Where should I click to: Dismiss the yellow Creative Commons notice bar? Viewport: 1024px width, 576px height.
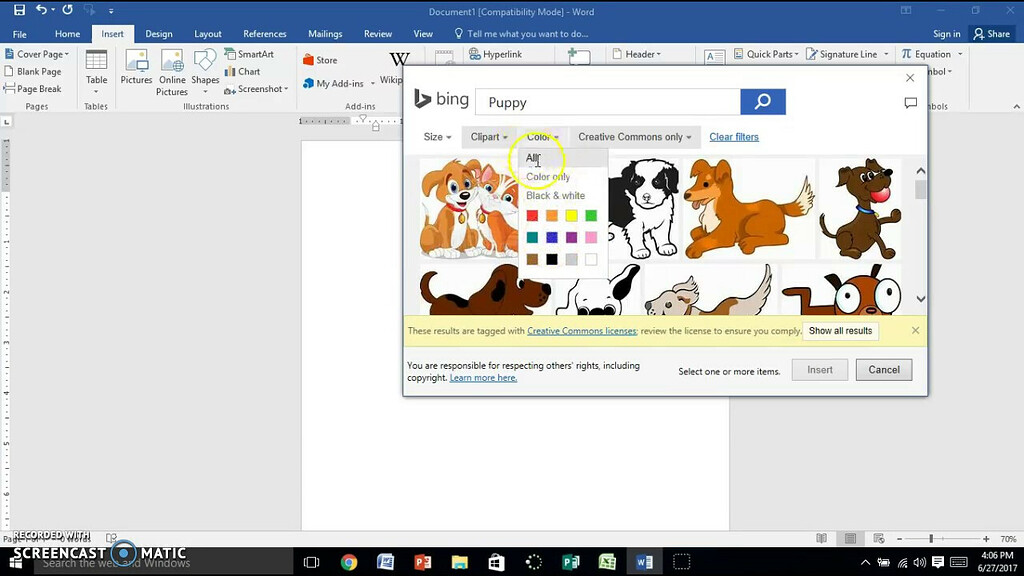tap(915, 331)
